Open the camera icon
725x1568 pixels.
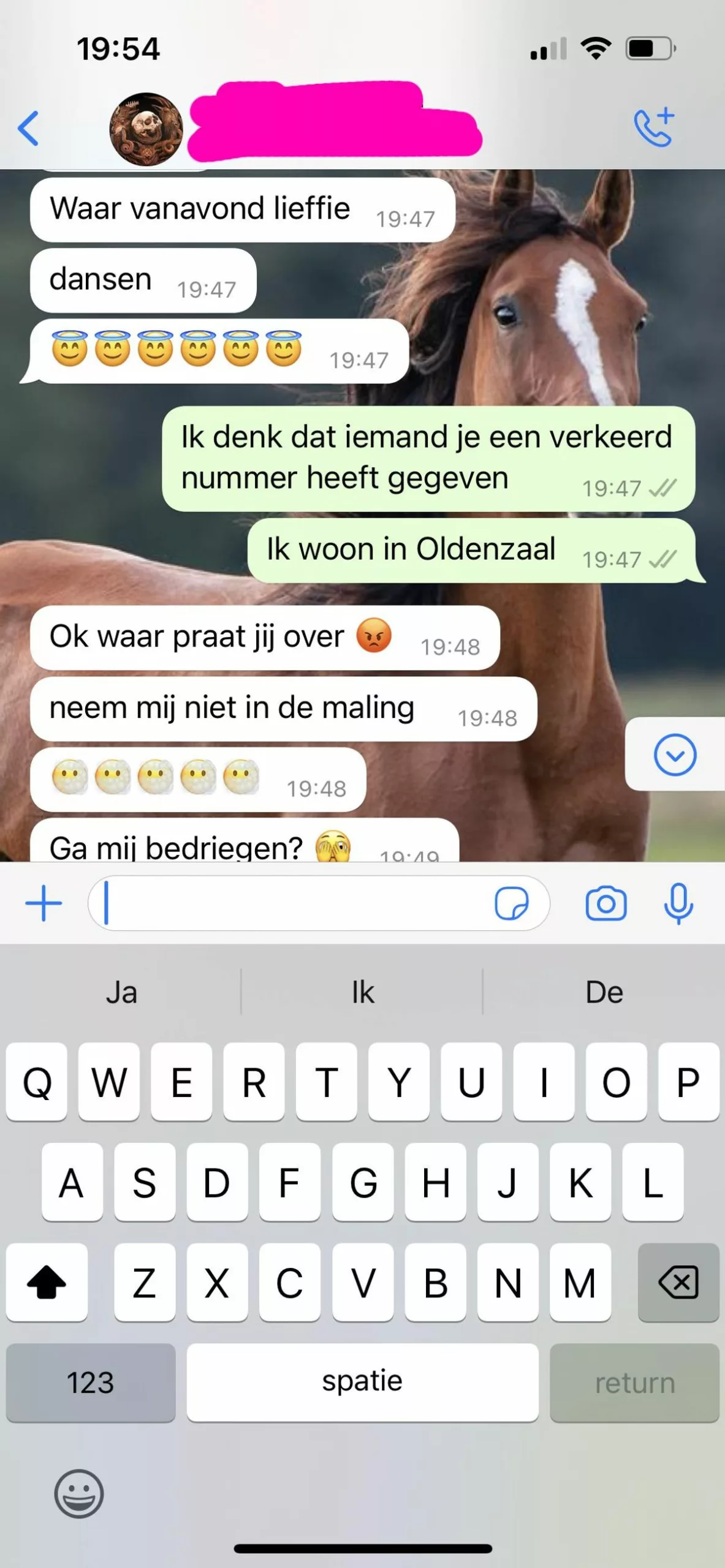(606, 903)
